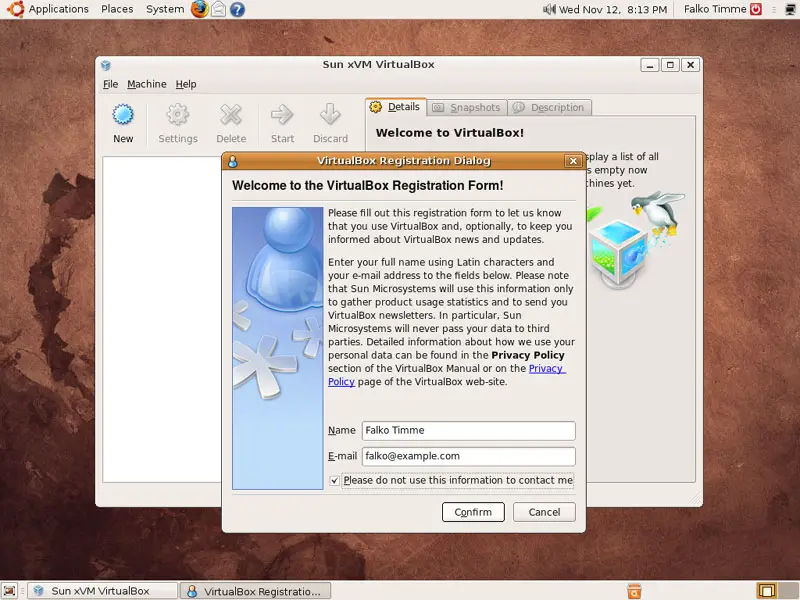
Task: Open the Applications menu
Action: (58, 9)
